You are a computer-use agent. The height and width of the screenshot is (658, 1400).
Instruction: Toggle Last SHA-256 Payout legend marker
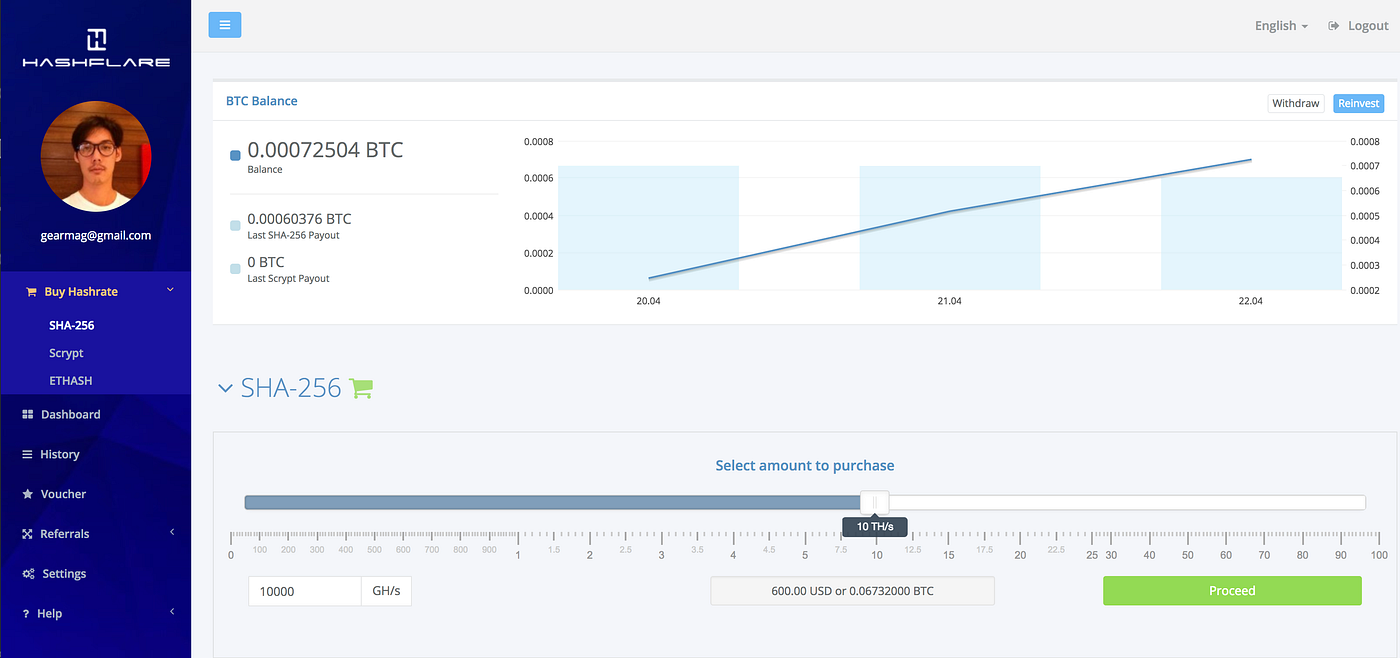click(235, 225)
